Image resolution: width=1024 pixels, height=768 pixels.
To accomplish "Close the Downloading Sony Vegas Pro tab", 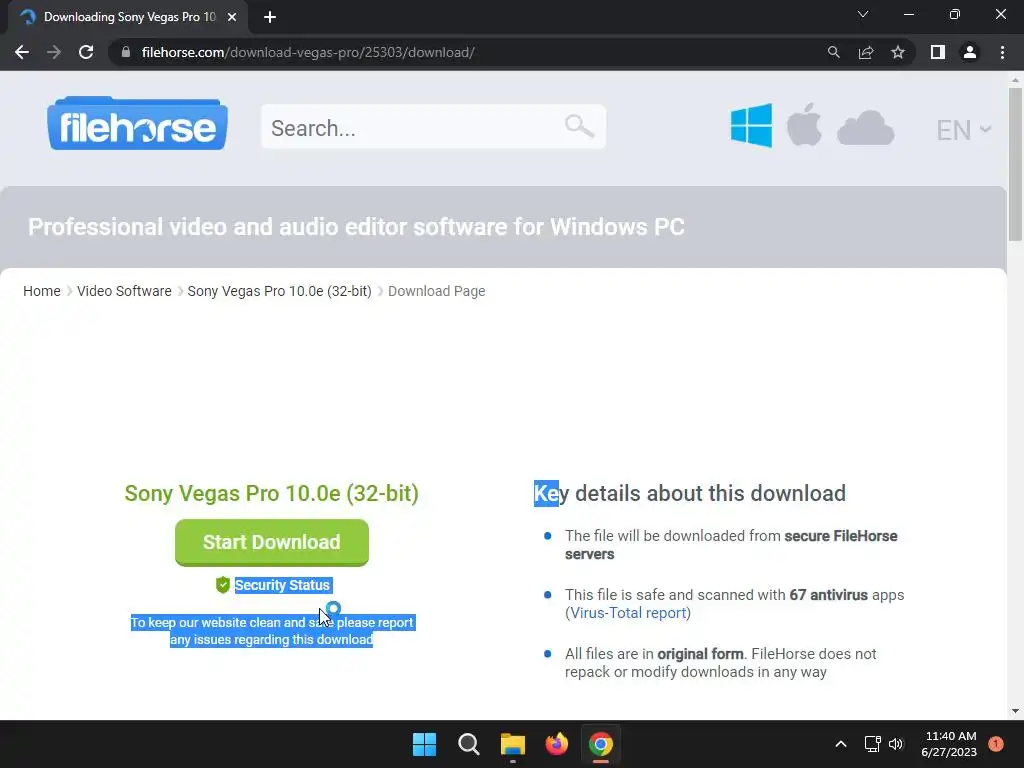I will pos(232,17).
